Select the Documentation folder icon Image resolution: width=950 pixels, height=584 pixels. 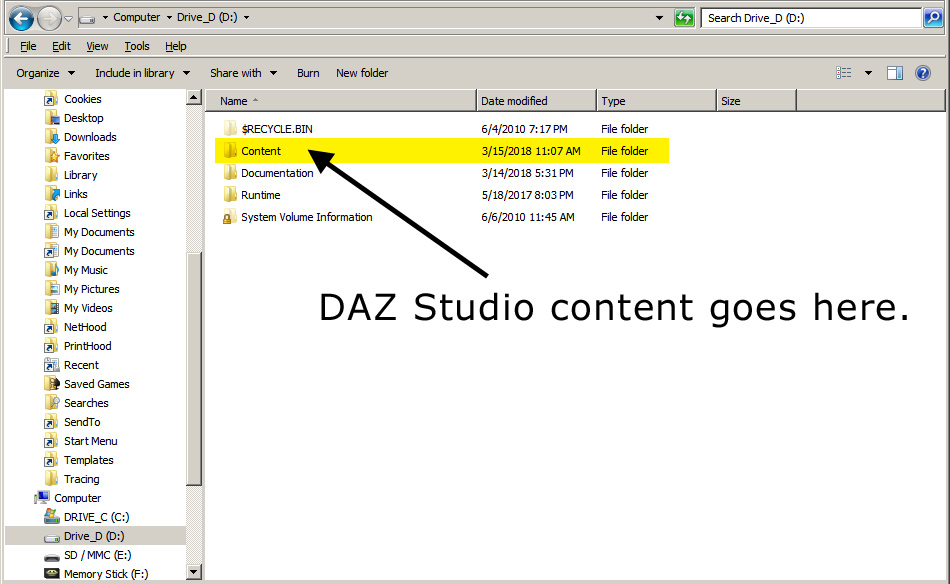point(230,173)
